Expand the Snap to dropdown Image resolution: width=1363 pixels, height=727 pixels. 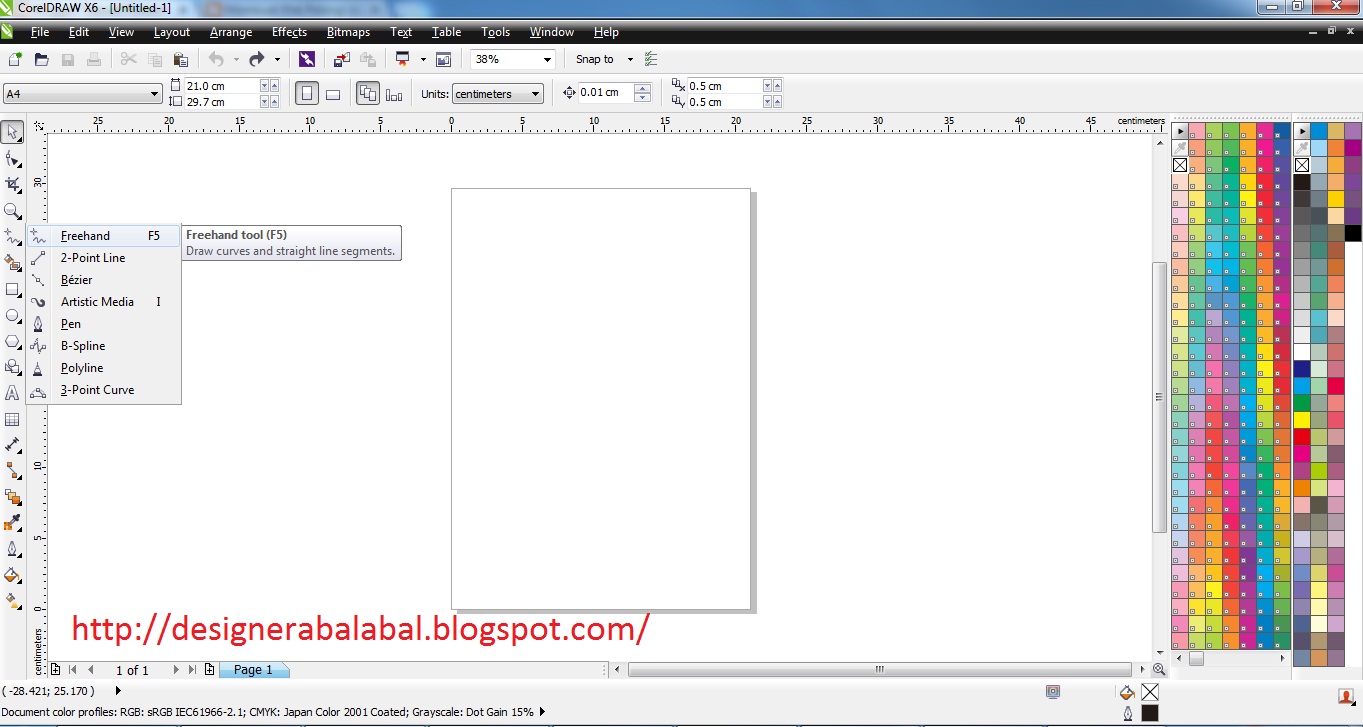pyautogui.click(x=630, y=60)
